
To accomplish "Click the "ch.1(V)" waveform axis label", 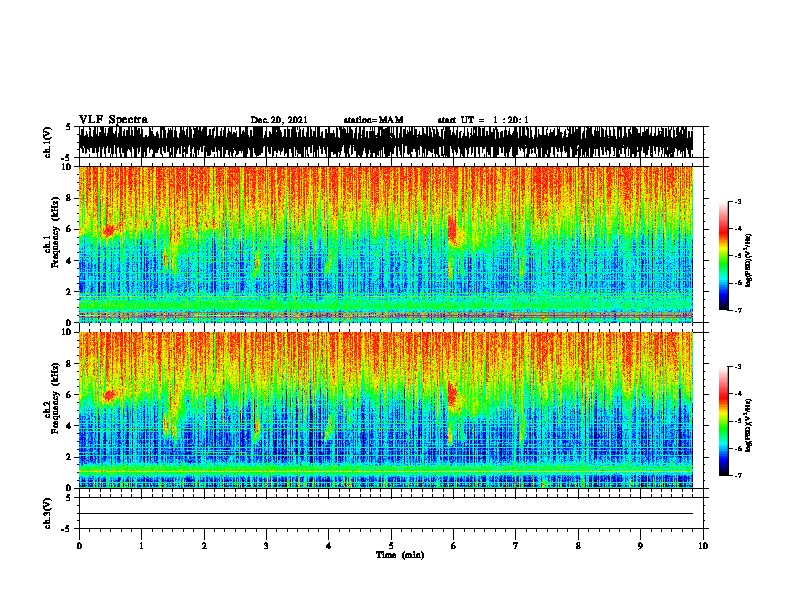I will (x=47, y=142).
